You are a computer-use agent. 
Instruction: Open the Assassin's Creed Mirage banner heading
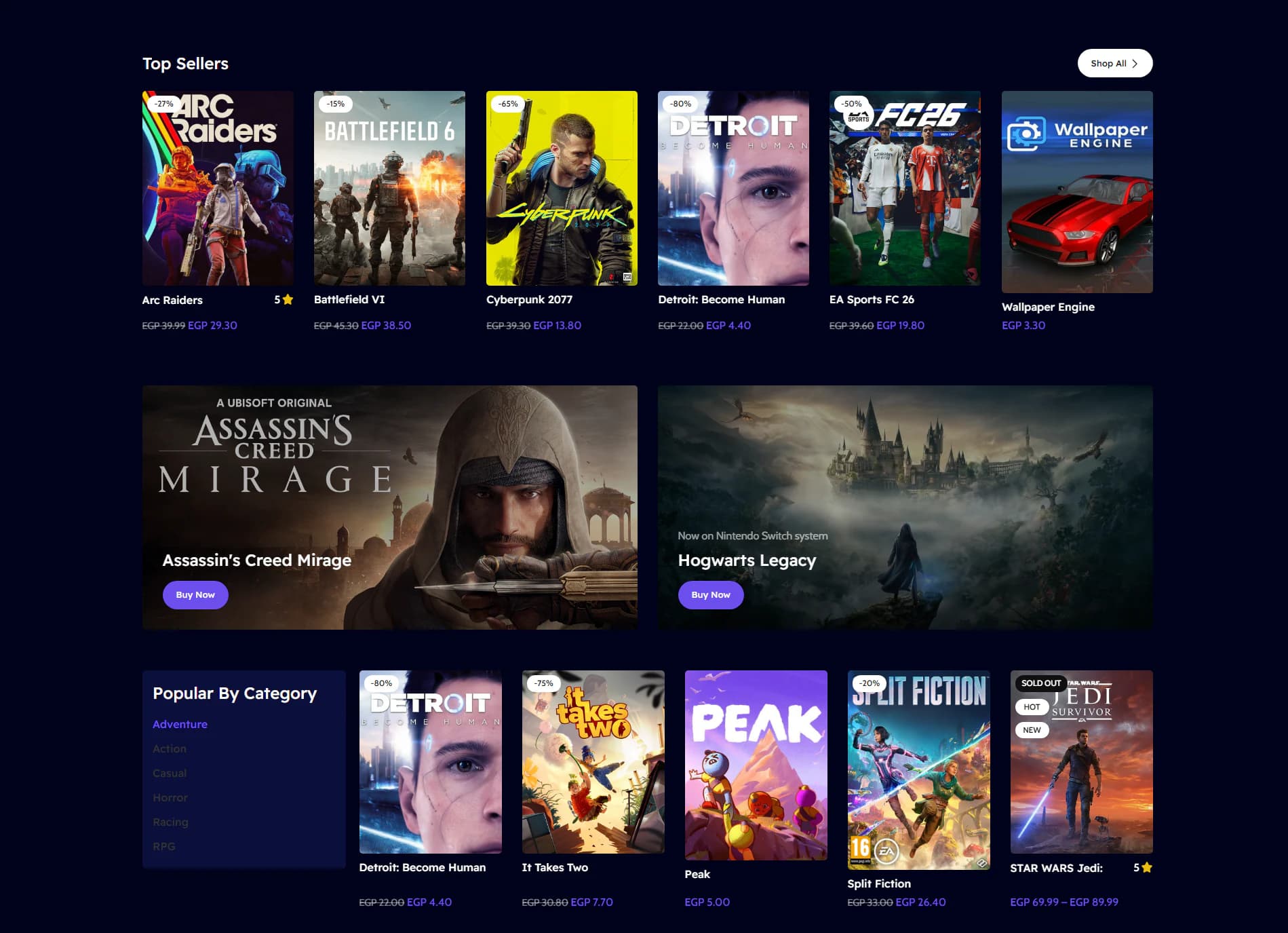tap(257, 560)
